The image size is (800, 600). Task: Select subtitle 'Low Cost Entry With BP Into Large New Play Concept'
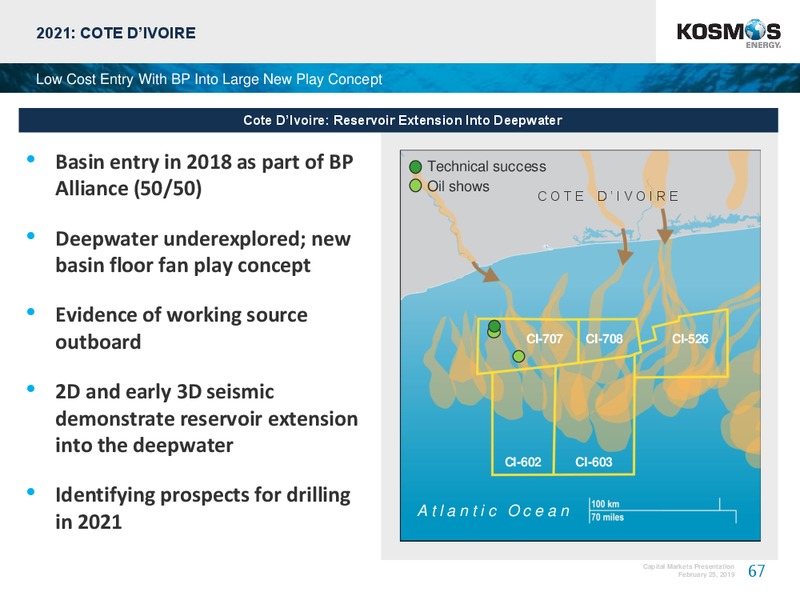(209, 79)
